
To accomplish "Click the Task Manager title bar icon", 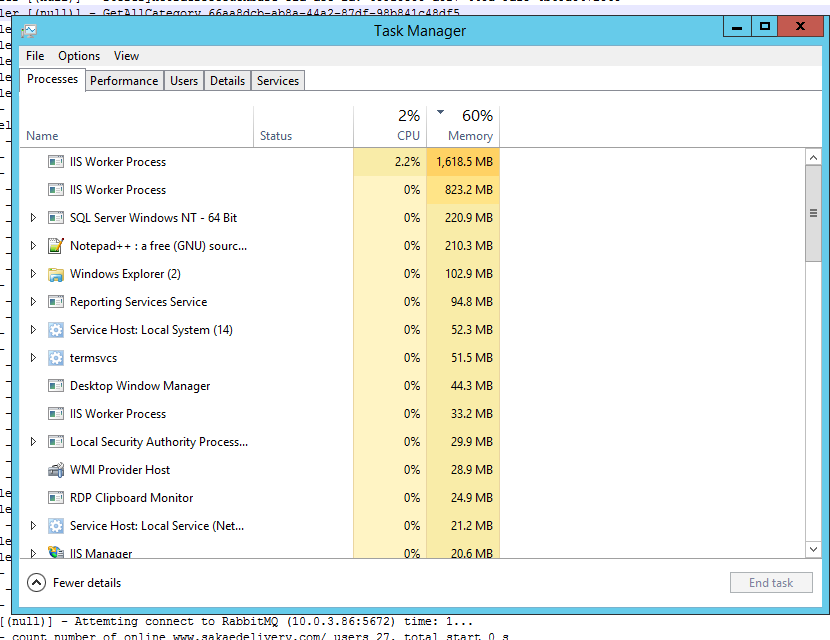I will [29, 30].
